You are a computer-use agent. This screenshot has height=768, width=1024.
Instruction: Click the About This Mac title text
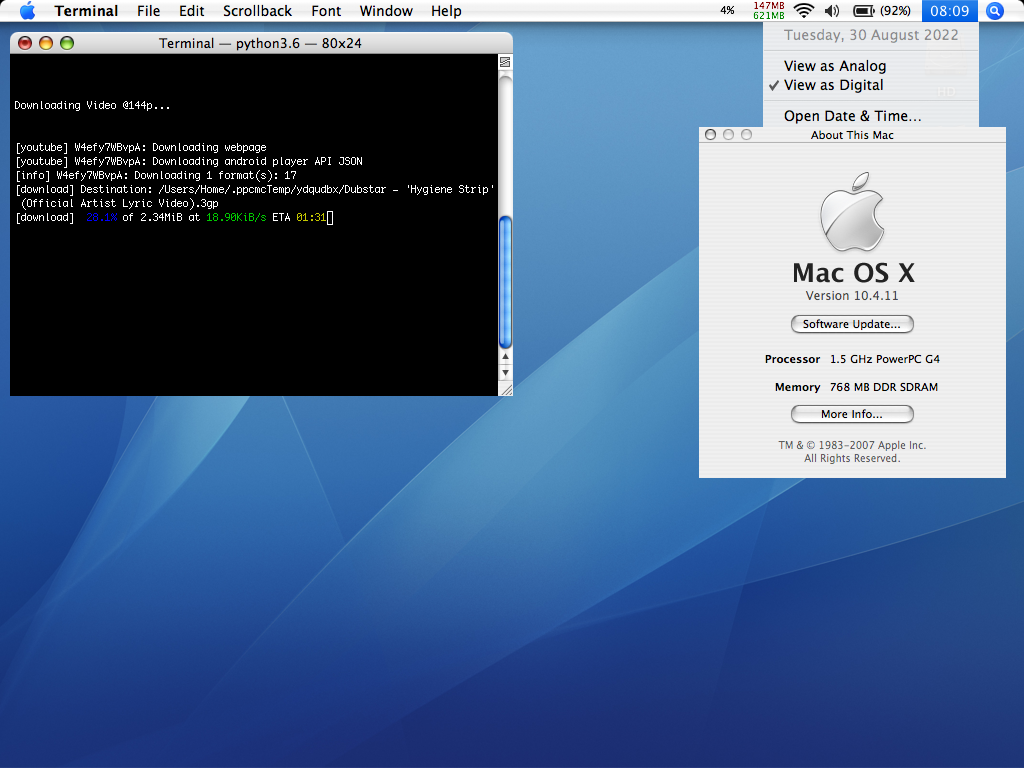[852, 135]
